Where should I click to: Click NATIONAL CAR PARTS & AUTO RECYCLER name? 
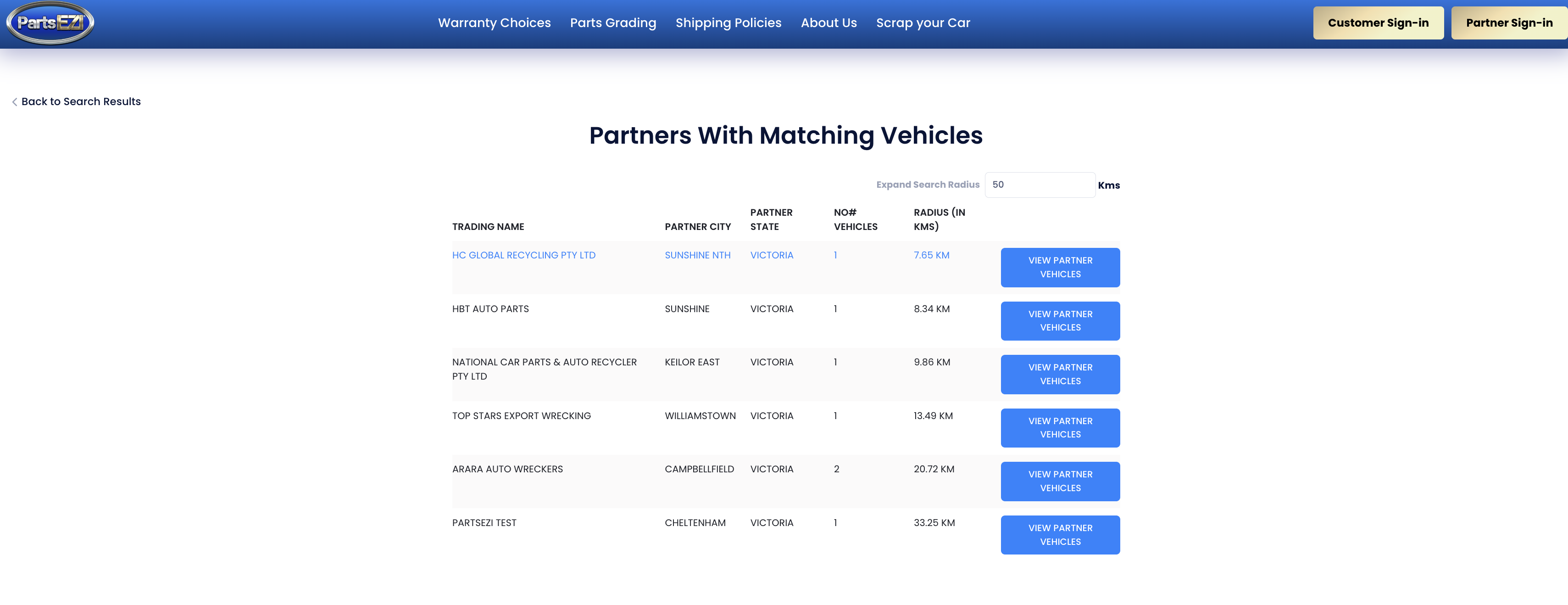[x=544, y=369]
